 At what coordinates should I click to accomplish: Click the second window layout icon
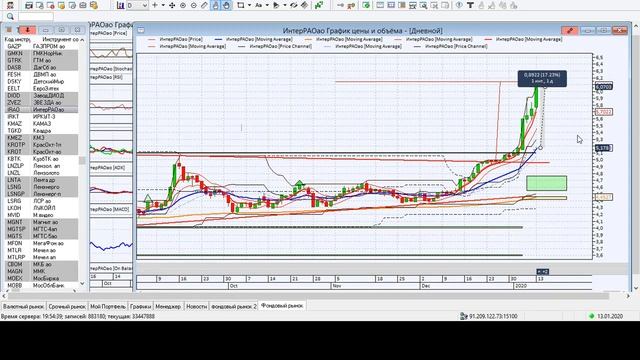pos(391,5)
